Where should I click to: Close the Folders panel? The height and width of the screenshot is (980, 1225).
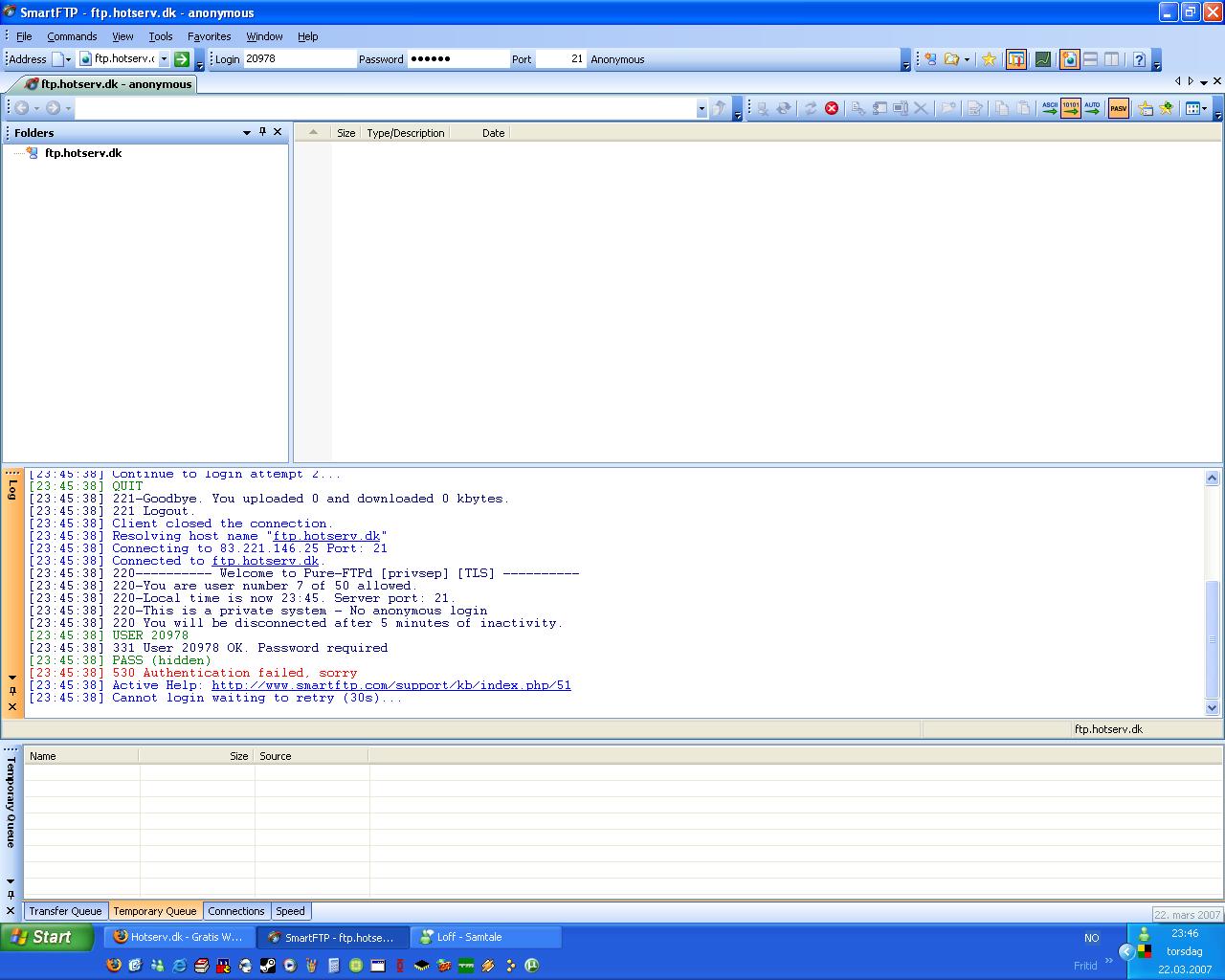tap(278, 132)
